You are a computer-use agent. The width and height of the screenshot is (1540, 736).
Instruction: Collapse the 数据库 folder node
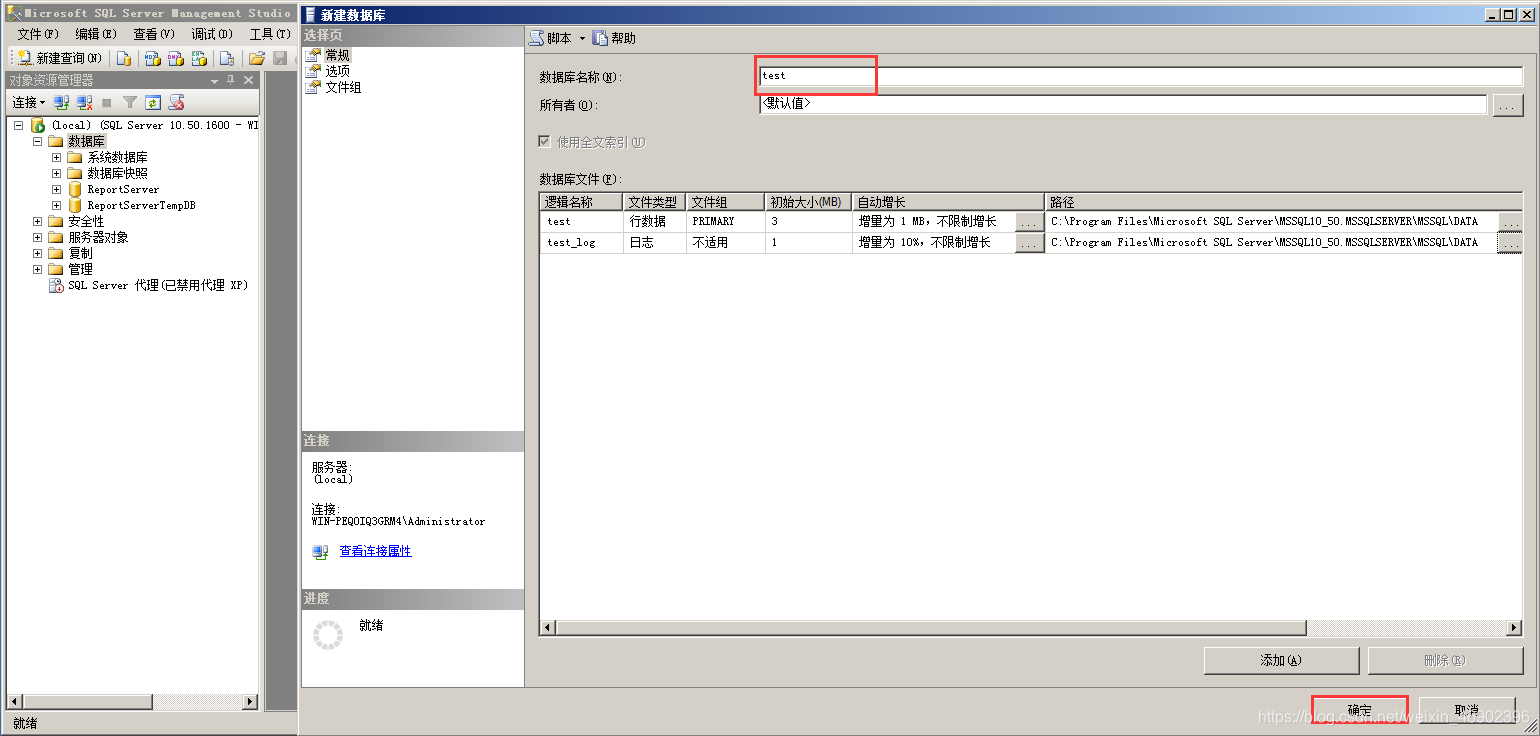coord(37,141)
